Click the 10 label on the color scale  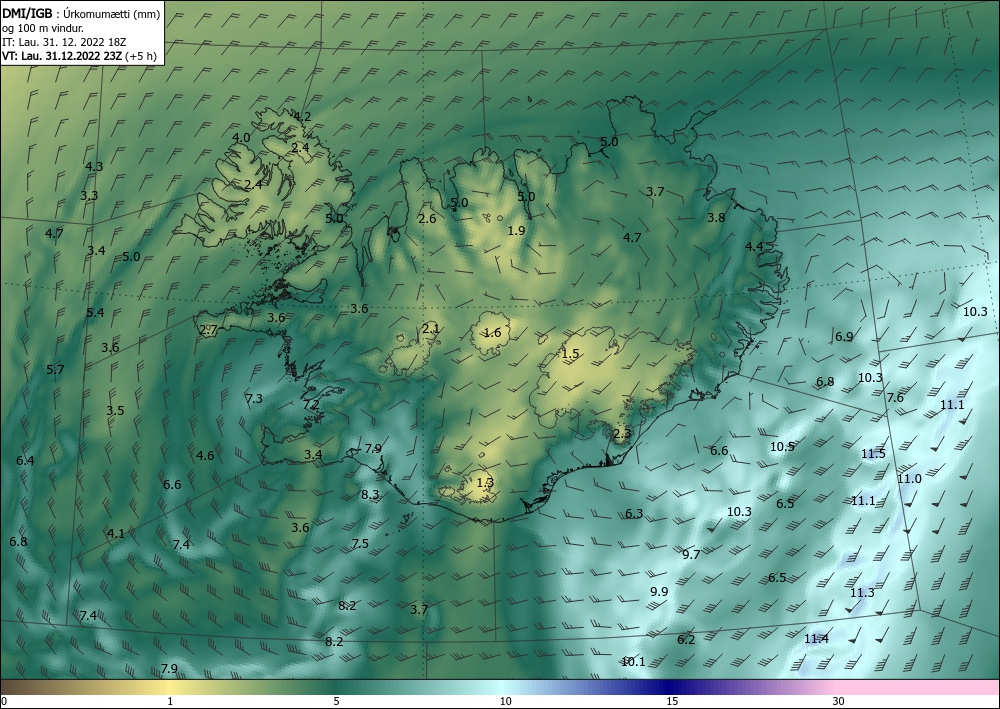click(x=505, y=701)
